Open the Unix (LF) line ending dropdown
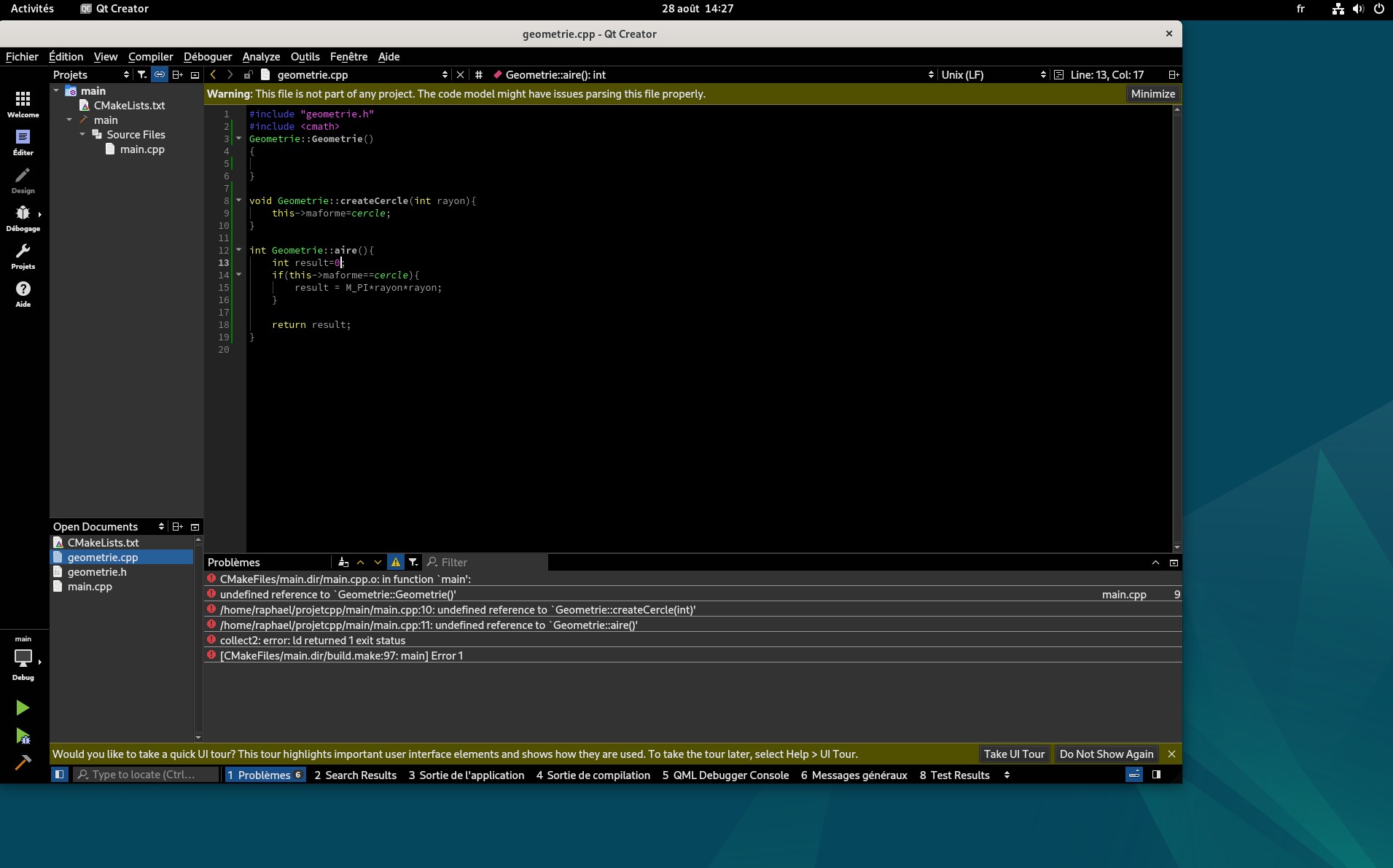 (x=993, y=74)
